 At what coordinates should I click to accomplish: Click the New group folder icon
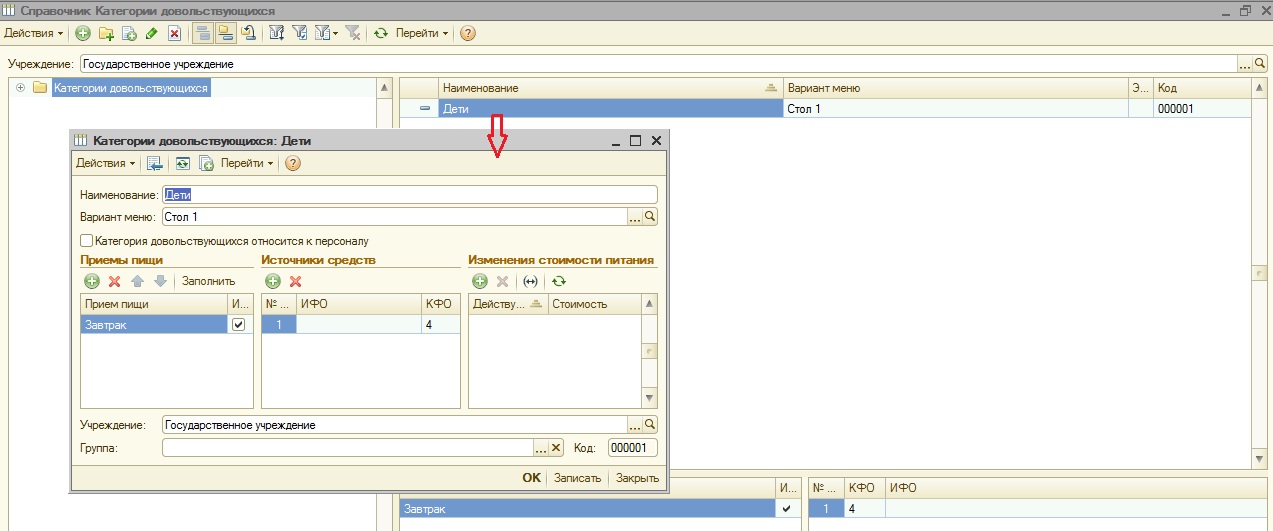pyautogui.click(x=106, y=33)
